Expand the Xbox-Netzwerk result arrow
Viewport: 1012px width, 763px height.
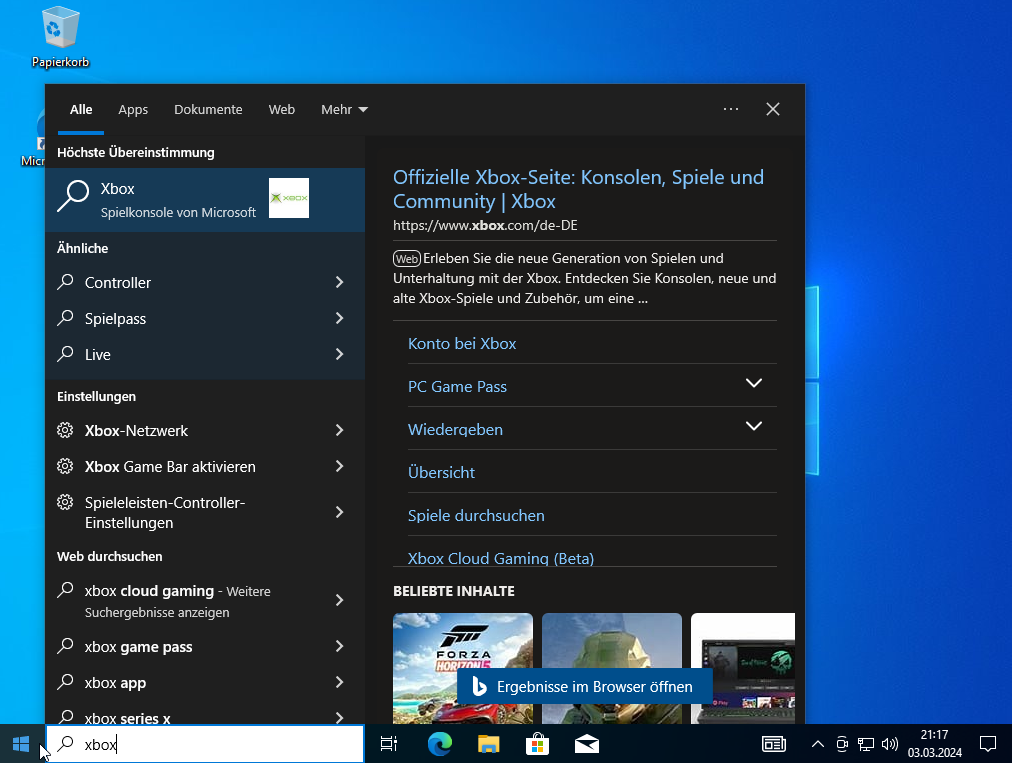tap(339, 430)
